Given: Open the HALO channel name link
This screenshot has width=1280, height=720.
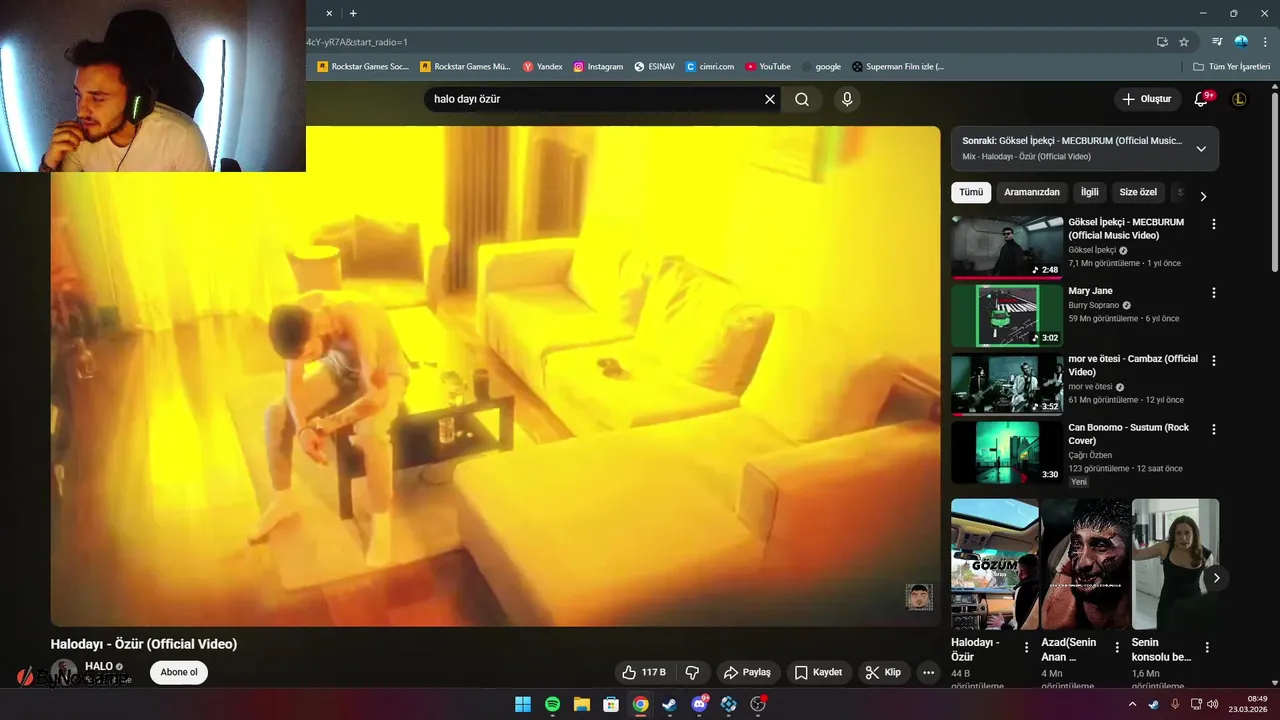Looking at the screenshot, I should 99,666.
